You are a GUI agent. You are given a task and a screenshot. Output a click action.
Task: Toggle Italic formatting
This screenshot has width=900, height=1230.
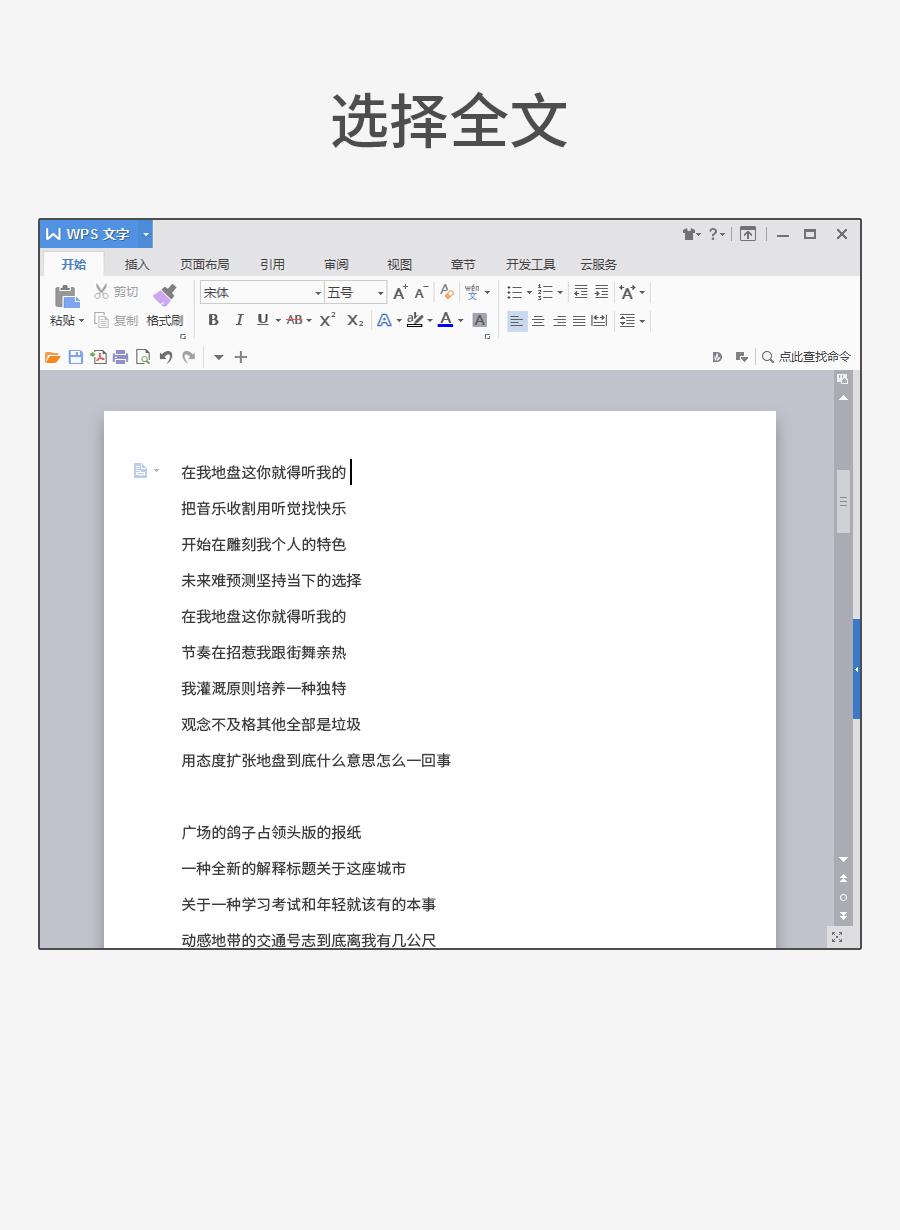click(x=239, y=320)
